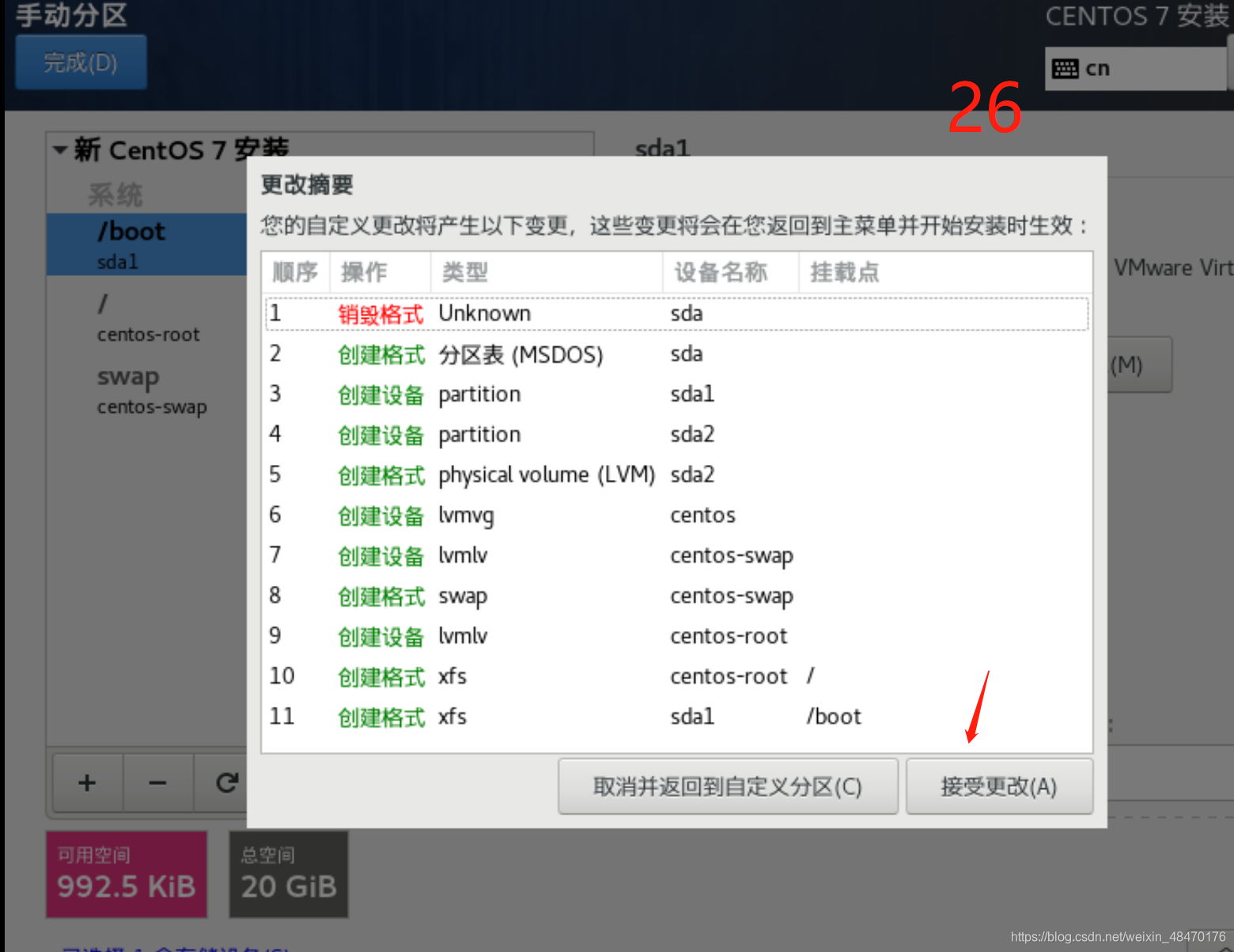The image size is (1234, 952).
Task: Select the physical volume (LVM) row
Action: pos(677,475)
